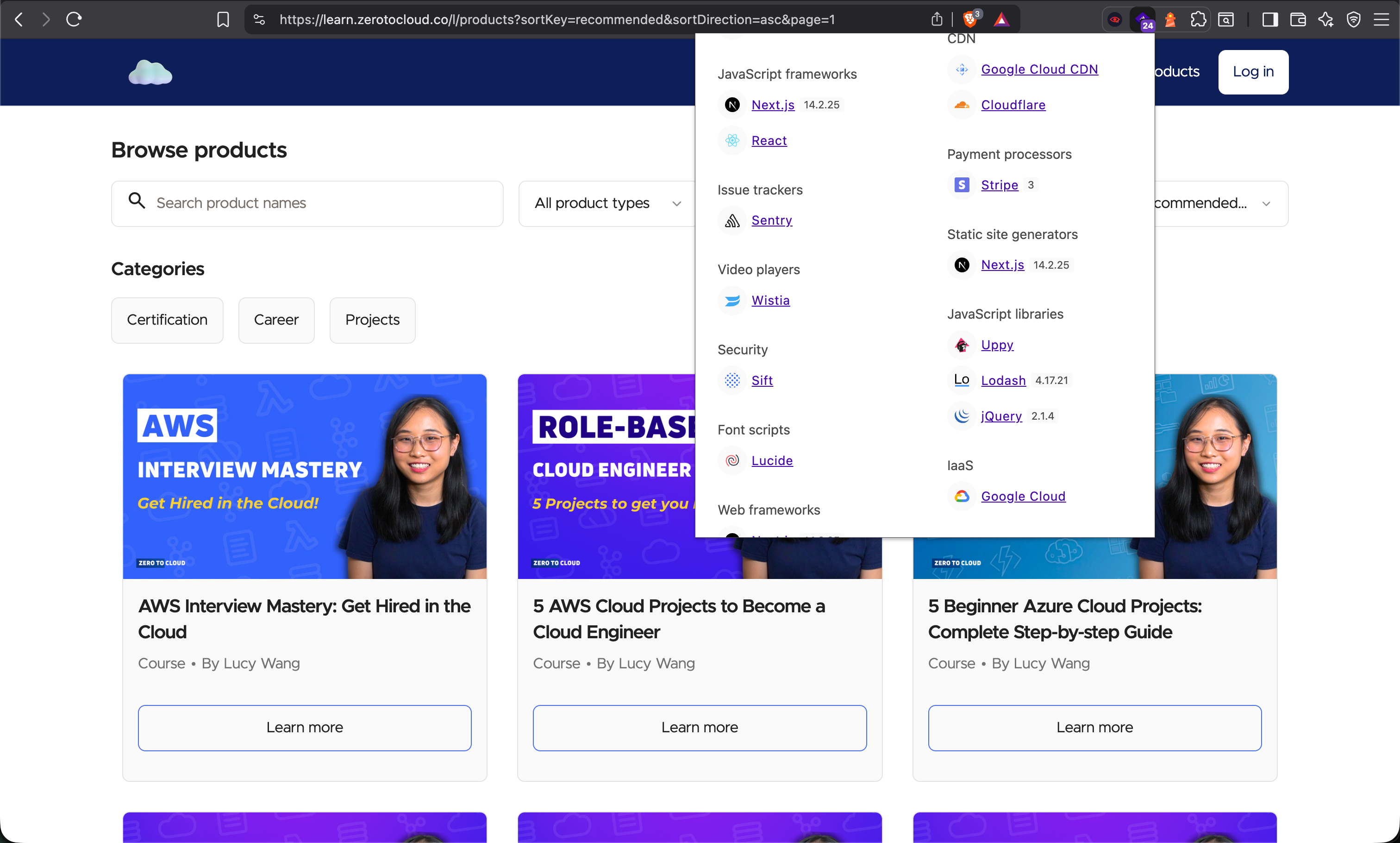This screenshot has height=843, width=1400.
Task: Open the React link
Action: 769,140
